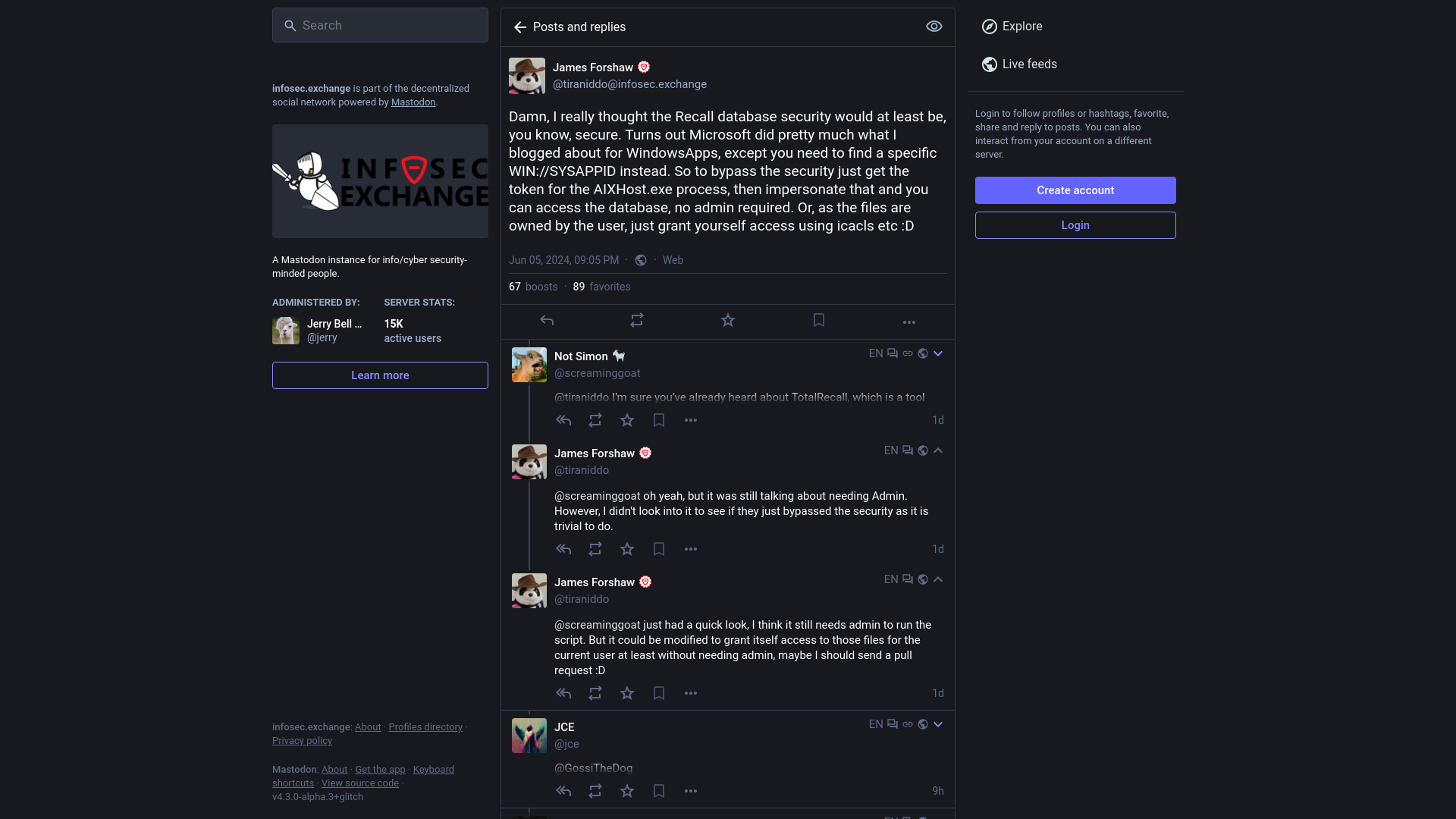Screen dimensions: 1456x819
Task: Expand James Forshaw's second reply thread
Action: tap(938, 579)
